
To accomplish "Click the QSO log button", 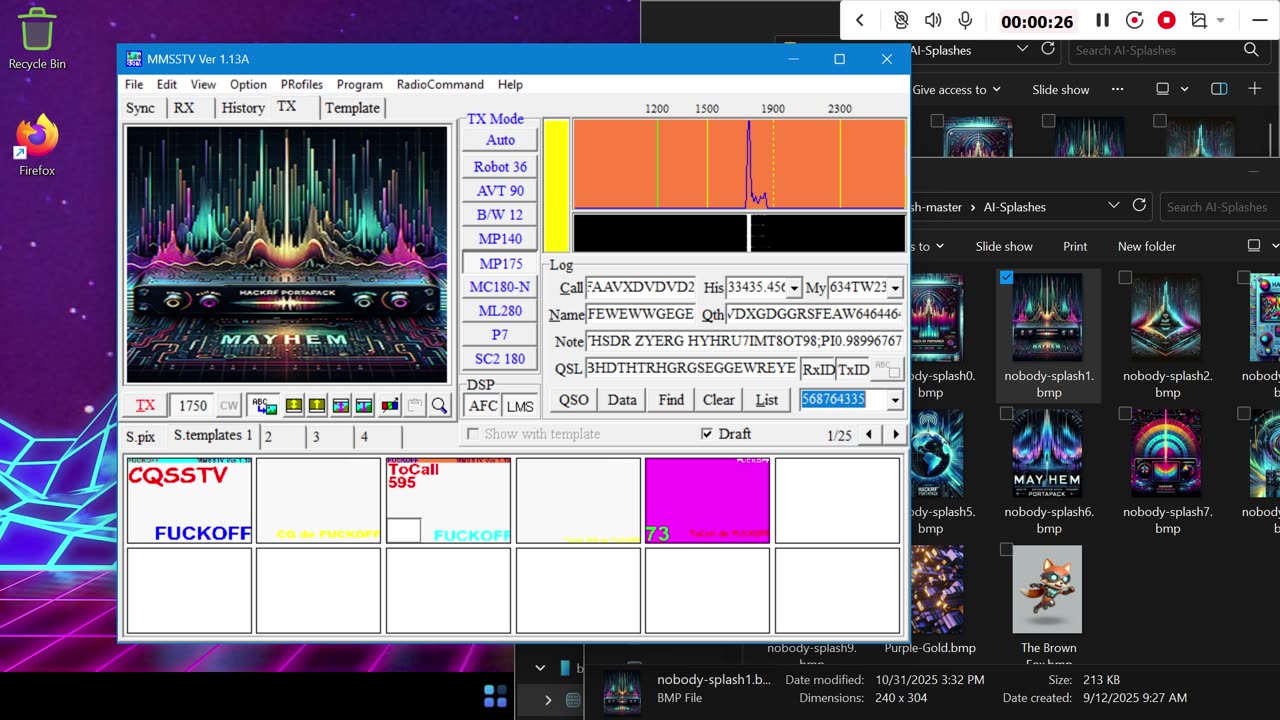I will point(574,400).
